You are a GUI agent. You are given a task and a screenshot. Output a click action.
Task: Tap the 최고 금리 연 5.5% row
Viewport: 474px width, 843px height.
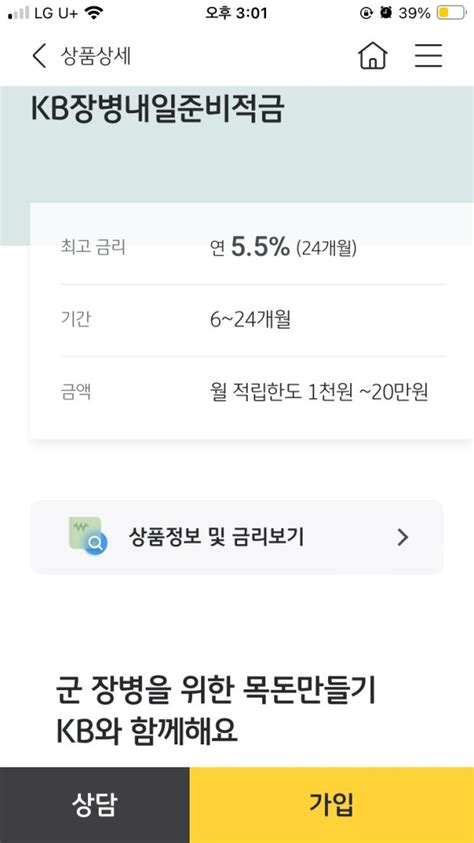[253, 248]
